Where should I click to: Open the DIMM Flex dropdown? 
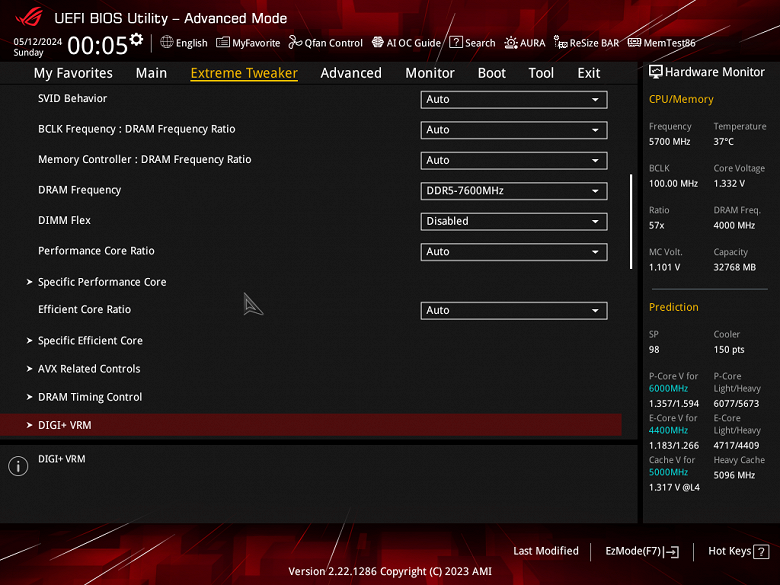point(513,221)
